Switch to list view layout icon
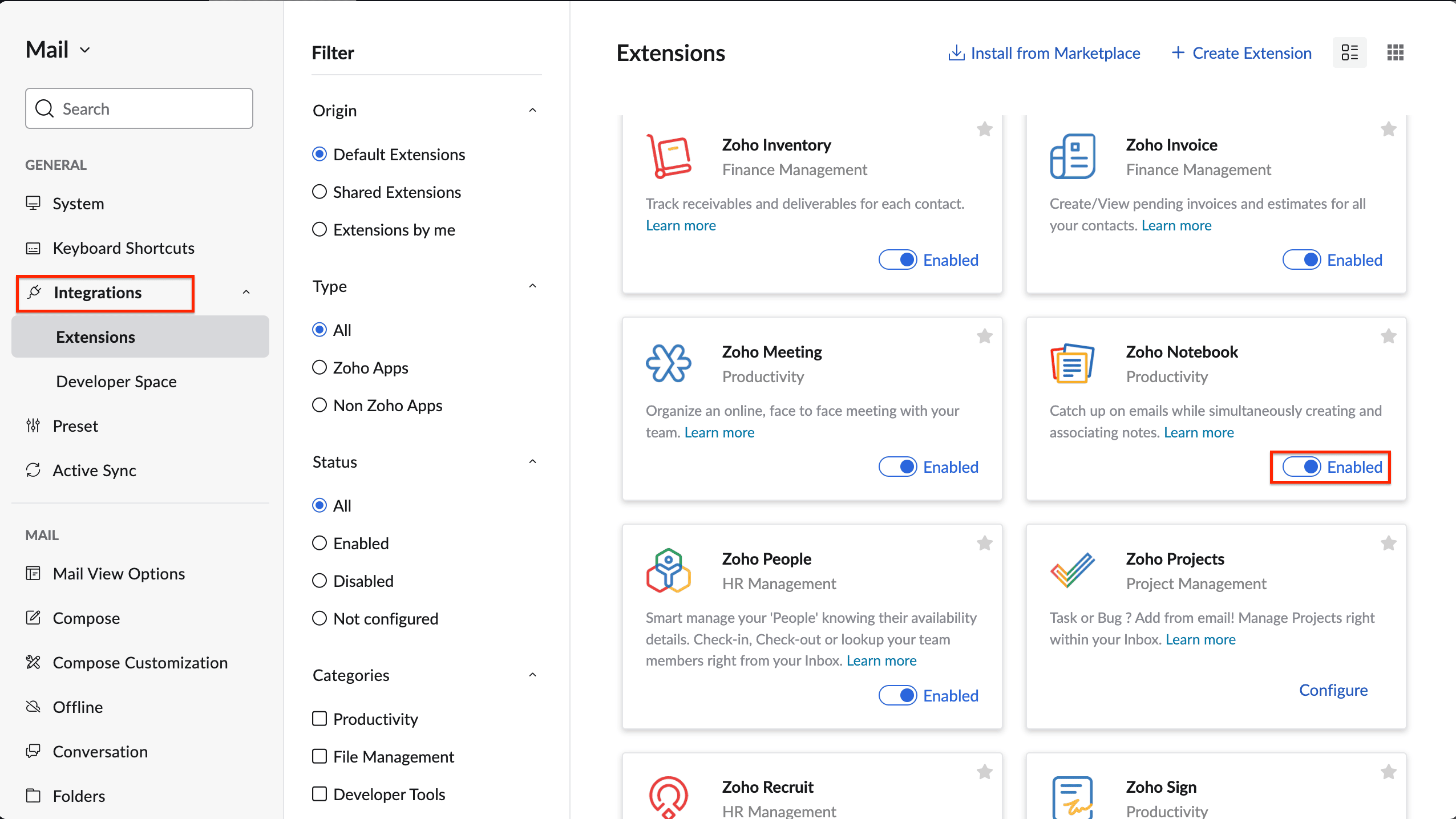Screen dimensions: 1456x819 click(1349, 52)
